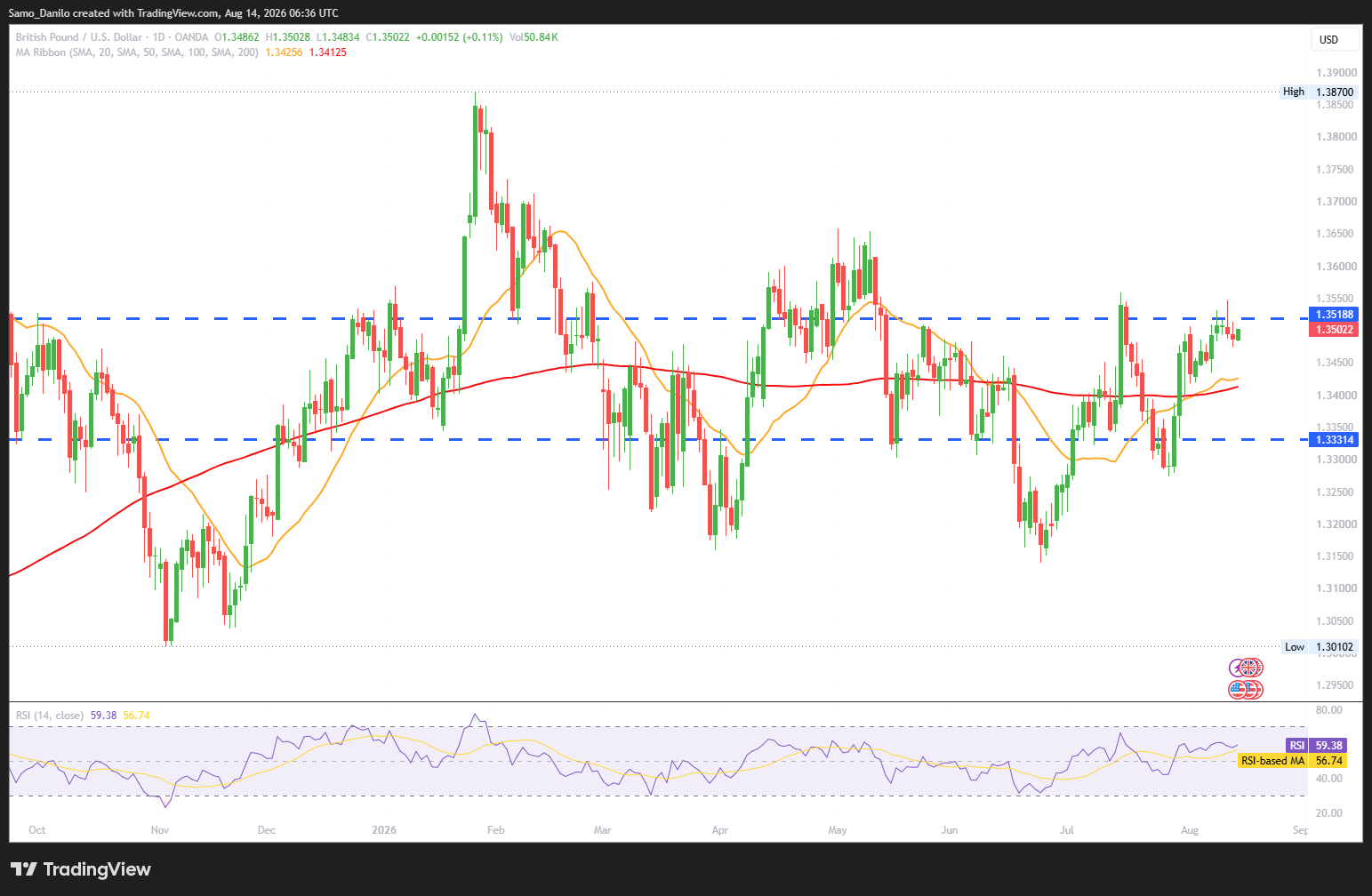Click the 1.37000 price axis level
The image size is (1372, 896).
[x=1337, y=202]
